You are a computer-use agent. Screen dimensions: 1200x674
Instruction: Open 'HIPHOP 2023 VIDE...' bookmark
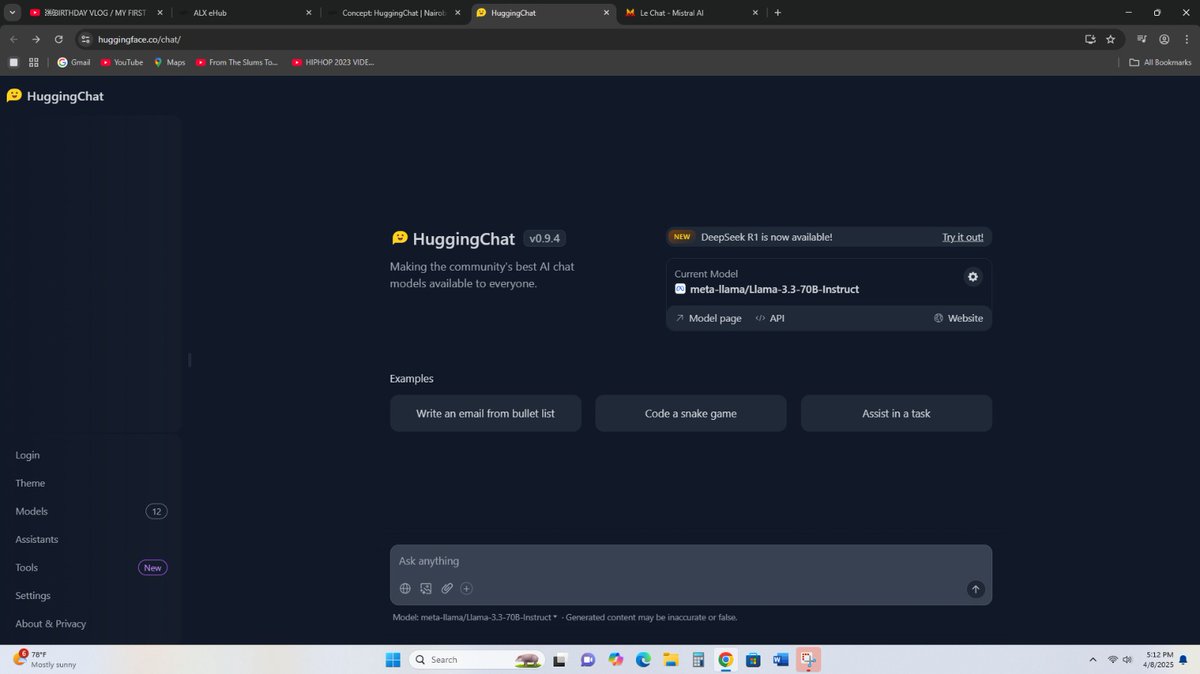pos(333,62)
